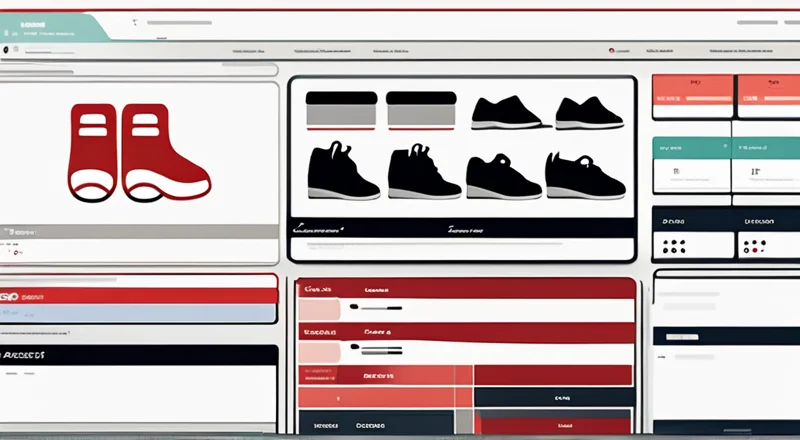Choose the bottom-left black high-top sneaker icon
Screen dimensions: 800x440
pyautogui.click(x=343, y=171)
